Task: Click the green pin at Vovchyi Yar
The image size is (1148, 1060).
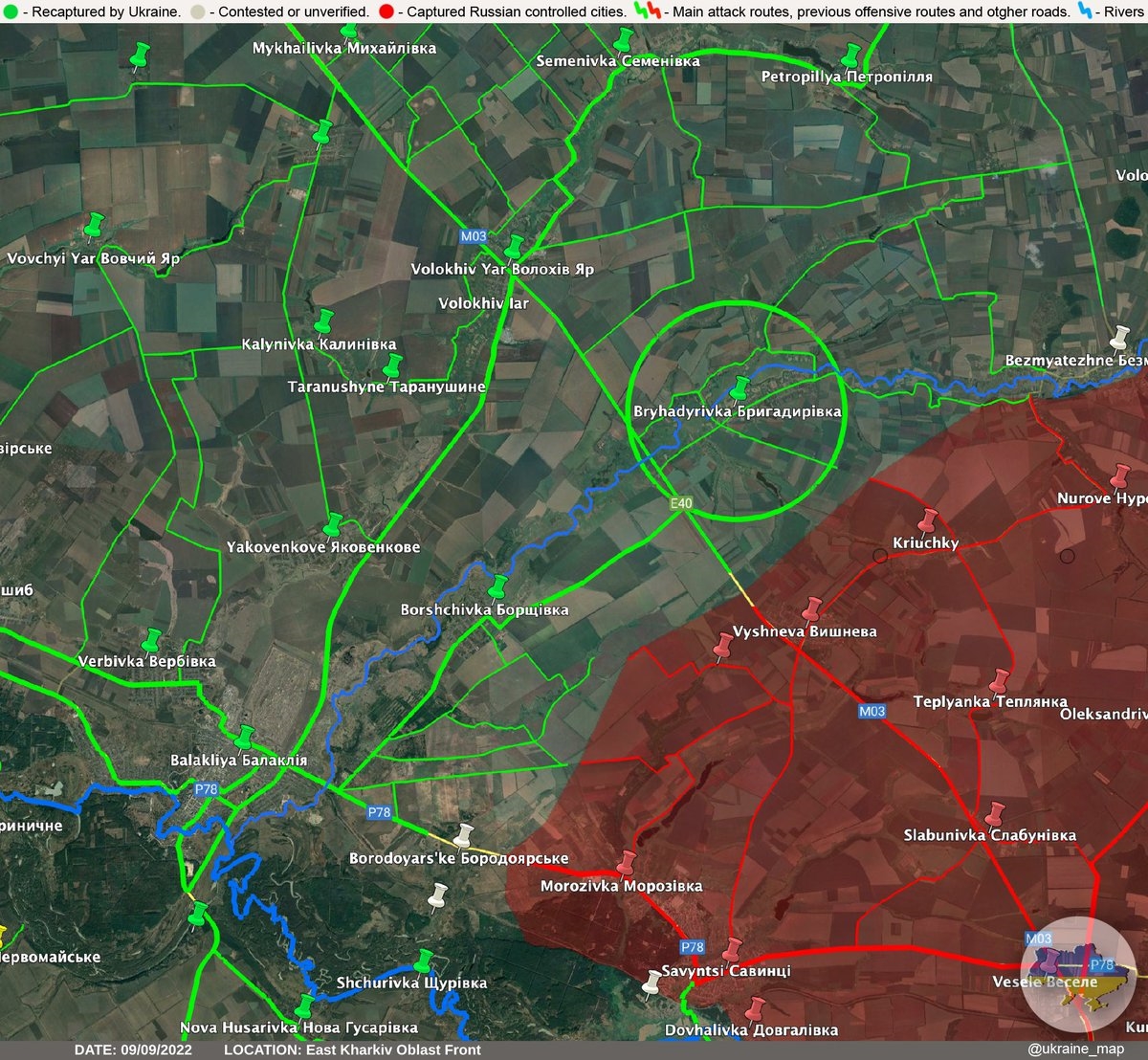Action: [x=94, y=225]
